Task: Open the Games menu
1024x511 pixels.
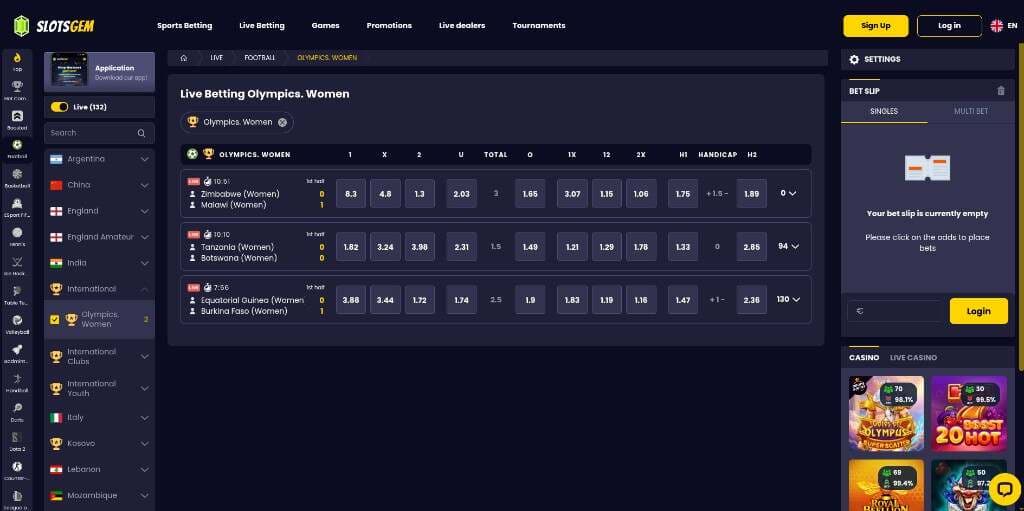Action: click(325, 25)
